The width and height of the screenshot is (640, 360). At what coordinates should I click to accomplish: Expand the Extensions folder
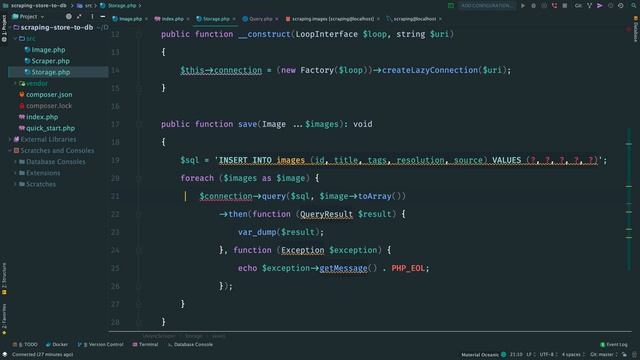(16, 173)
